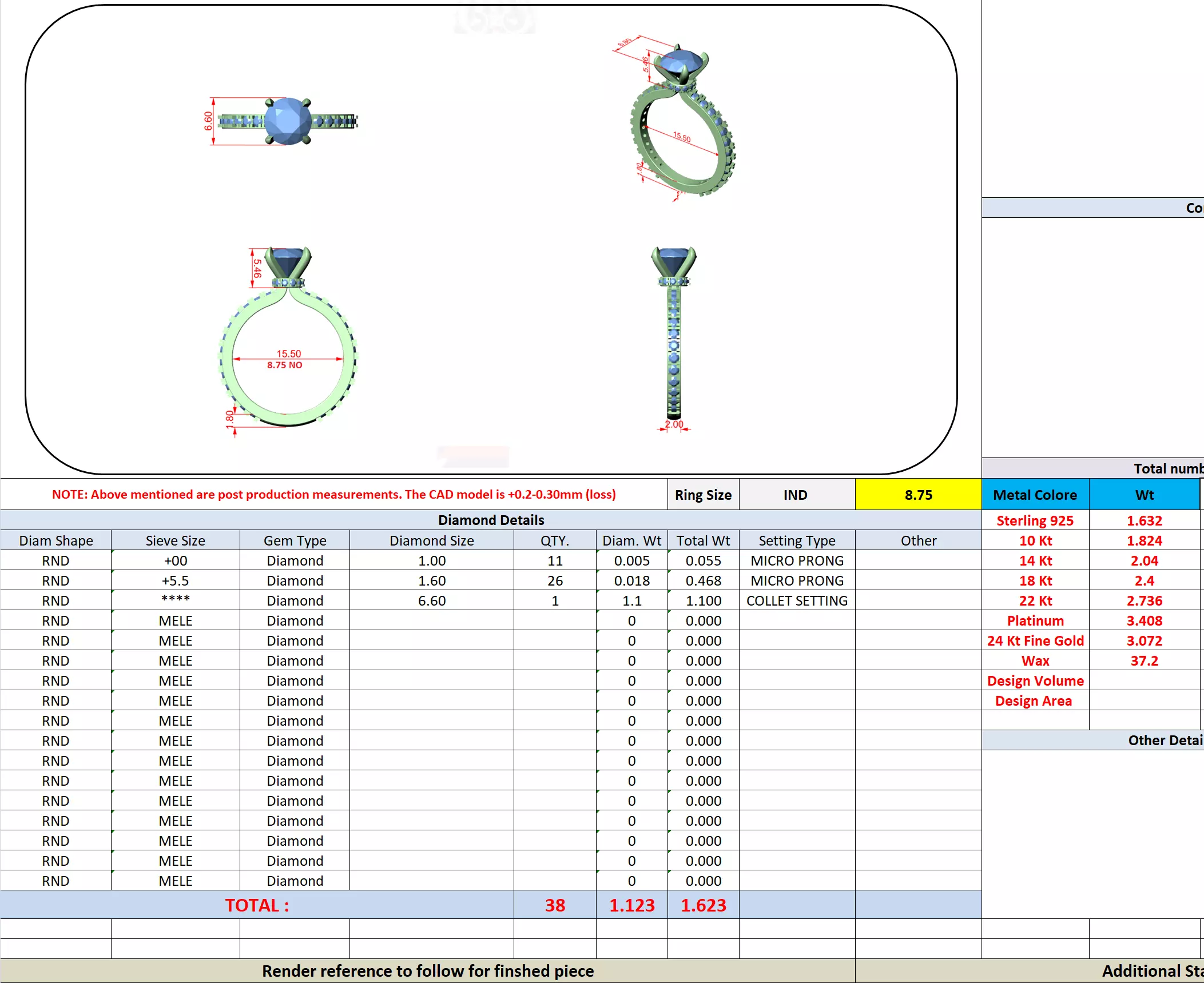Click the COLLET SETTING cell
The height and width of the screenshot is (983, 1204).
click(796, 600)
